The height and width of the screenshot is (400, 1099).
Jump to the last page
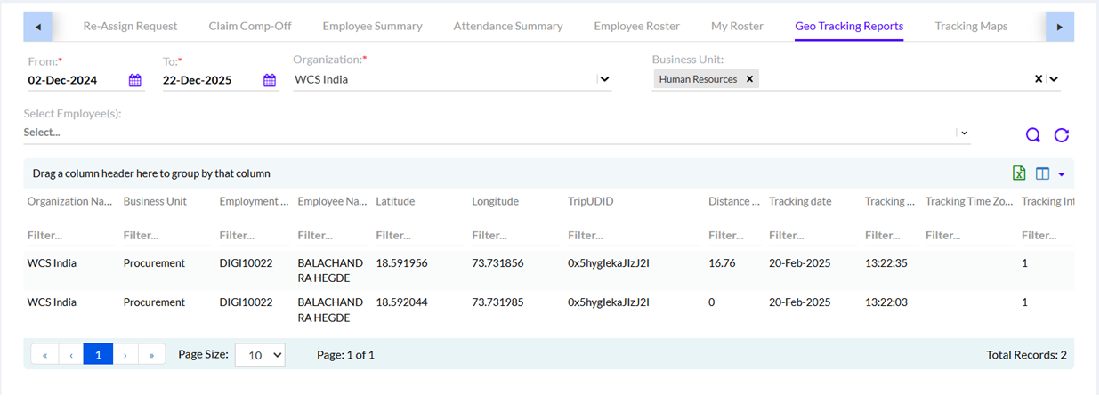152,354
